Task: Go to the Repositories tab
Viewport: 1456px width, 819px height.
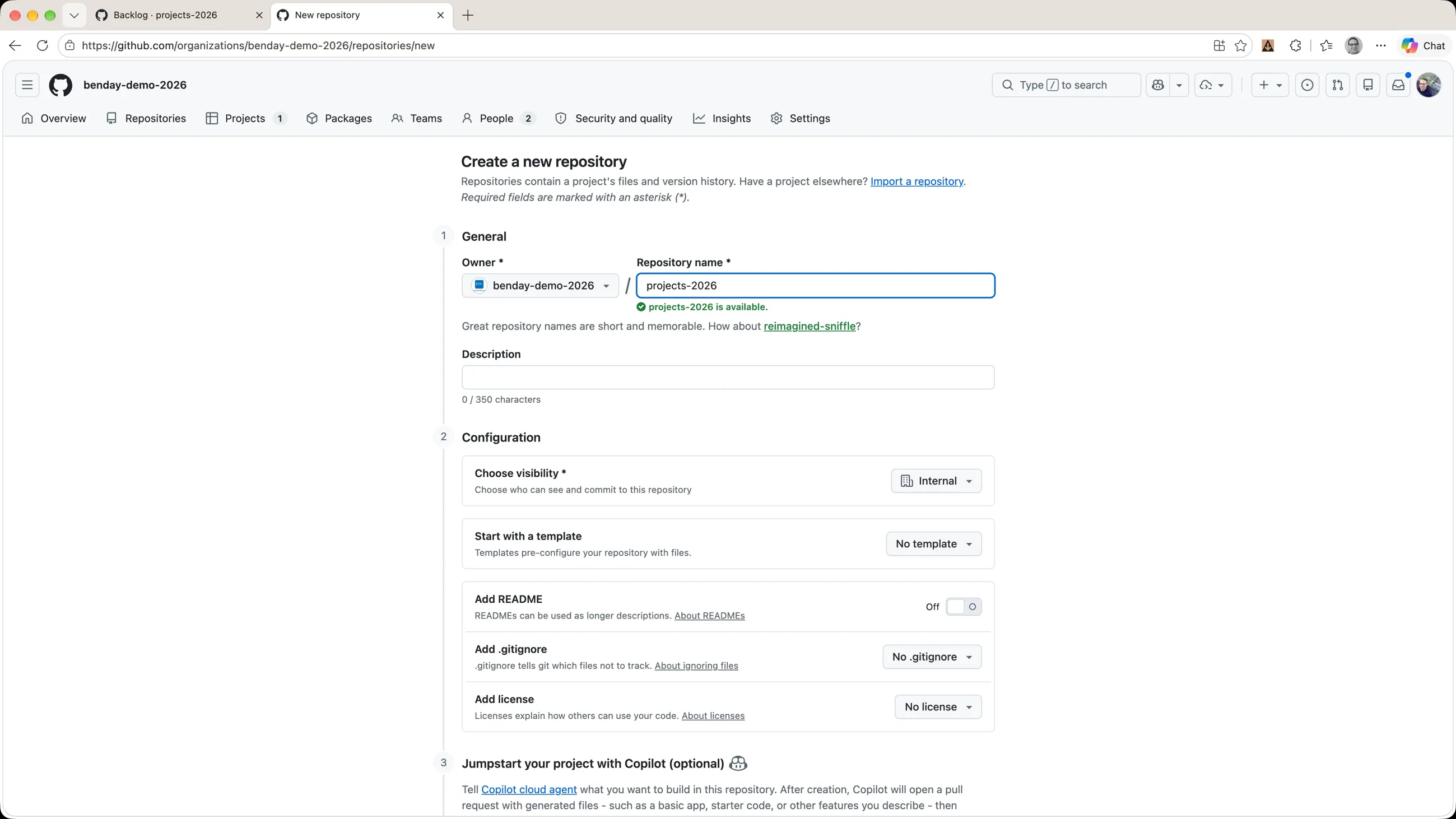Action: [146, 118]
